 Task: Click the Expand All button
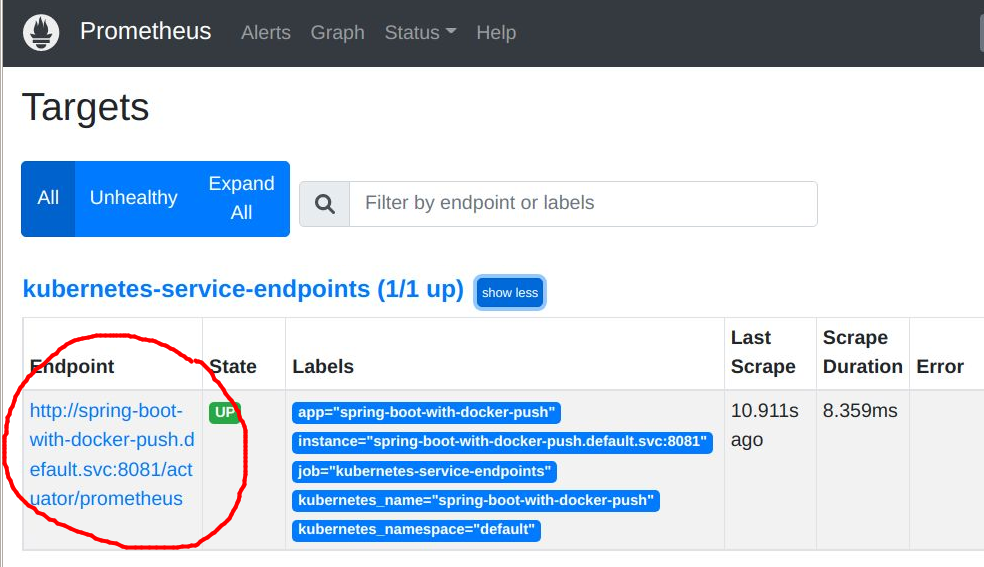242,198
